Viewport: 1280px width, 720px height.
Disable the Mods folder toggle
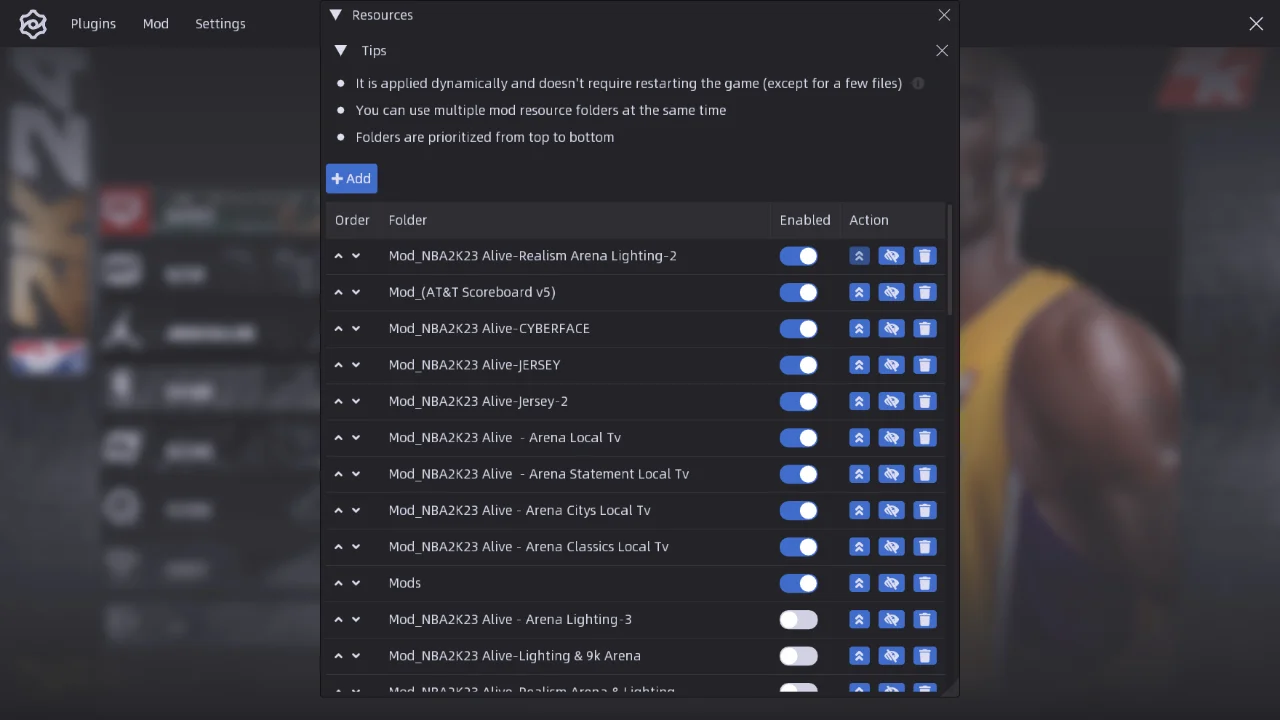[x=799, y=583]
